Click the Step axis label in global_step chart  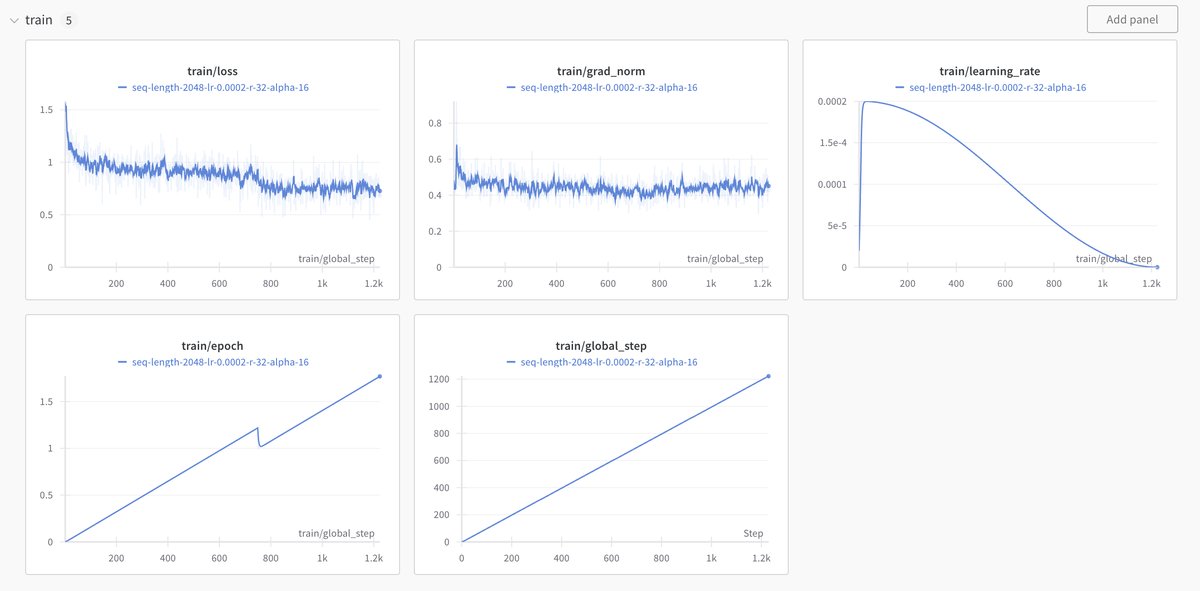click(751, 534)
